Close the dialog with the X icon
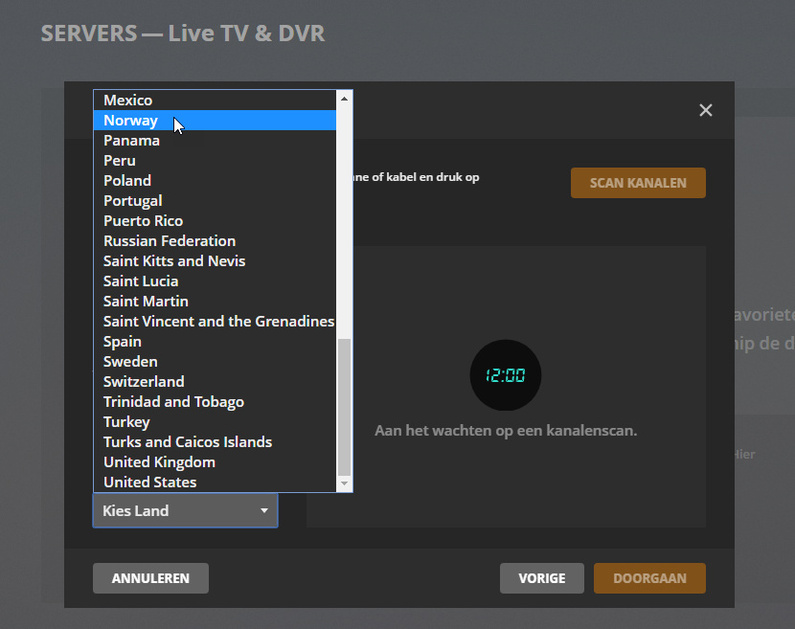Image resolution: width=795 pixels, height=629 pixels. [705, 110]
